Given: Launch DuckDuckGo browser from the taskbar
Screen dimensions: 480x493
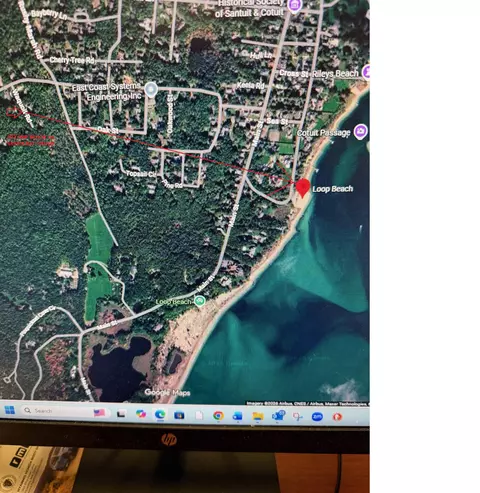Looking at the screenshot, I should click(x=337, y=417).
